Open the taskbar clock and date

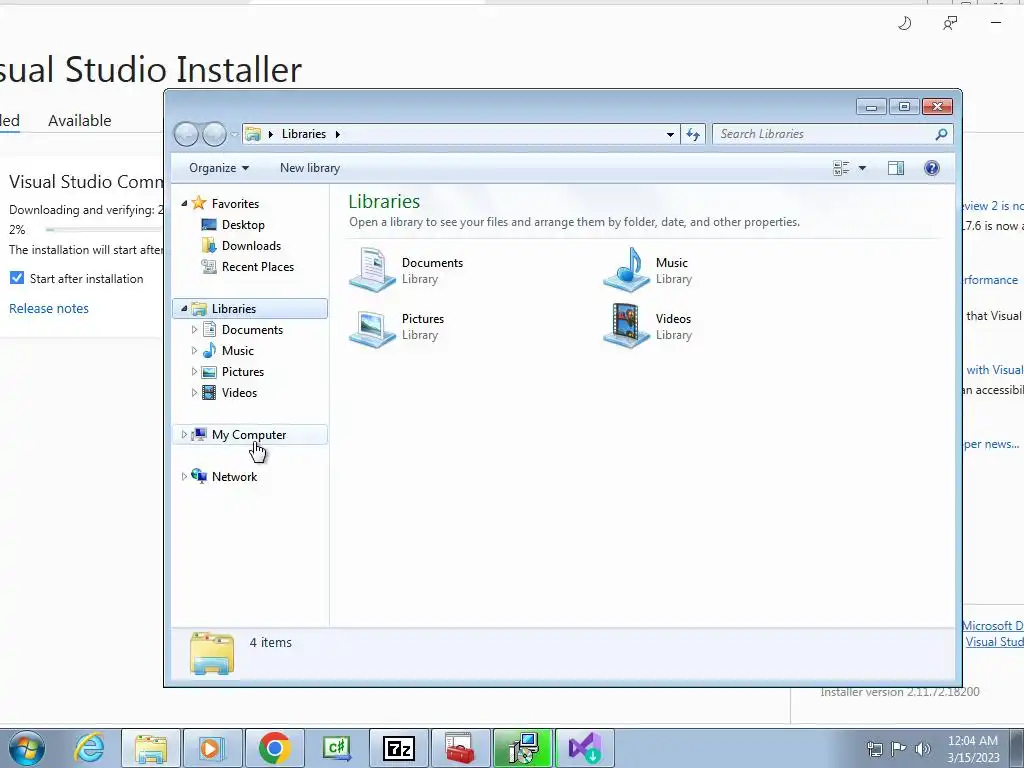[973, 749]
